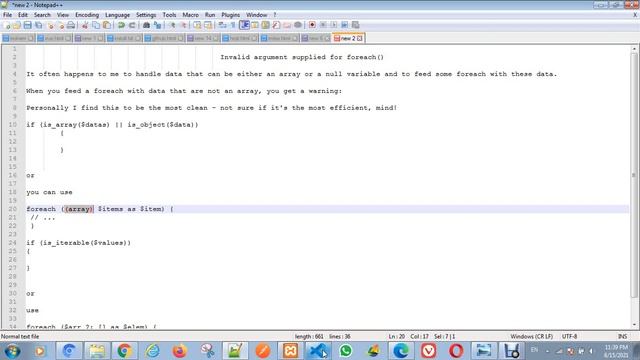Undo with the green arrow icon
The image size is (640, 360).
click(121, 25)
